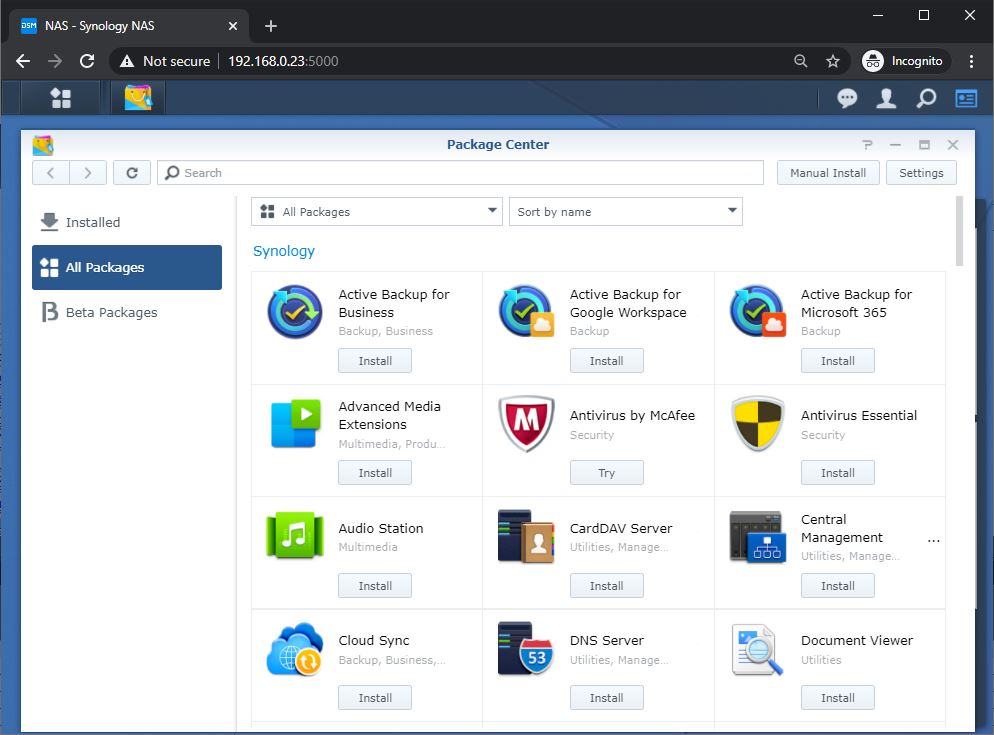This screenshot has height=735, width=994.
Task: Install CardDAV Server package
Action: coord(607,585)
